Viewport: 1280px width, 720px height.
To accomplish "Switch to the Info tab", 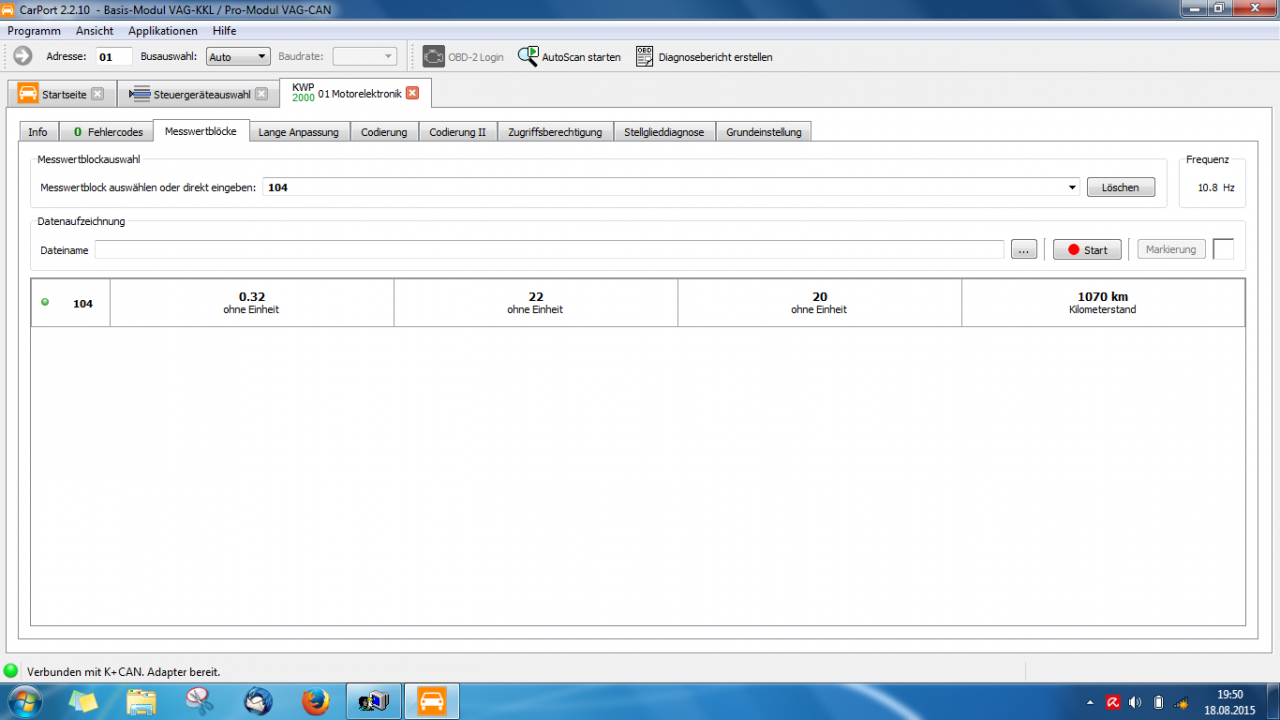I will [x=38, y=131].
